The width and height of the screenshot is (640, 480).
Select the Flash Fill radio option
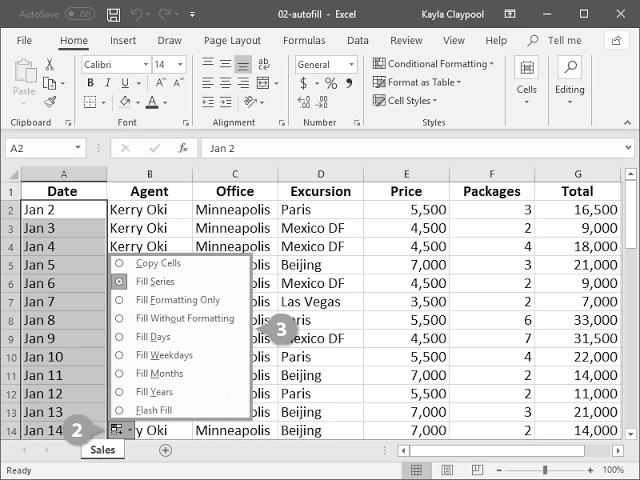(x=119, y=410)
